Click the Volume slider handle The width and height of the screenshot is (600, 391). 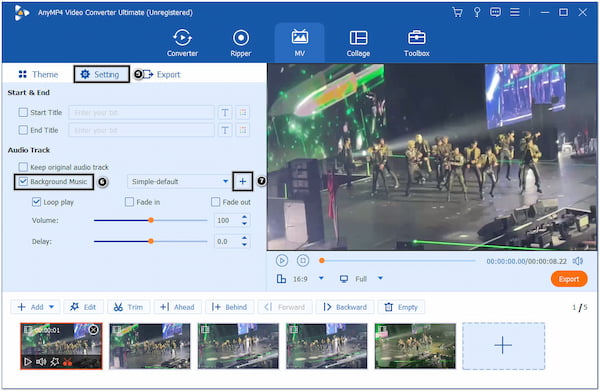click(x=151, y=220)
